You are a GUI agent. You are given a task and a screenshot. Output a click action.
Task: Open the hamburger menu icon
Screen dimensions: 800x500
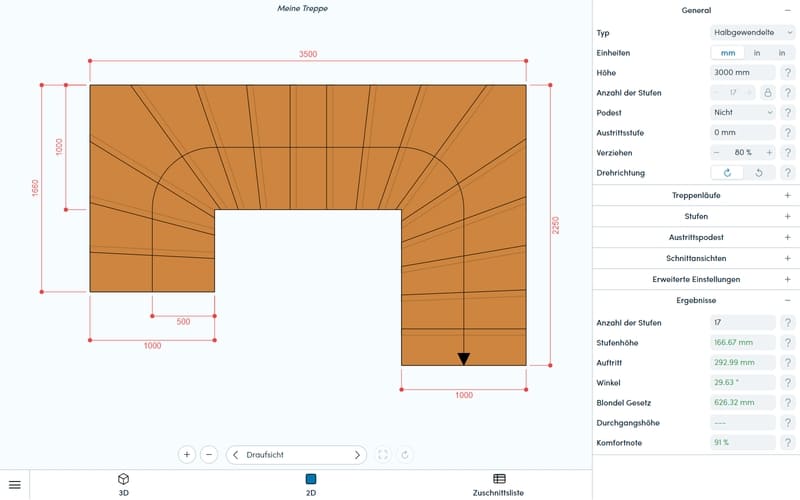point(15,485)
